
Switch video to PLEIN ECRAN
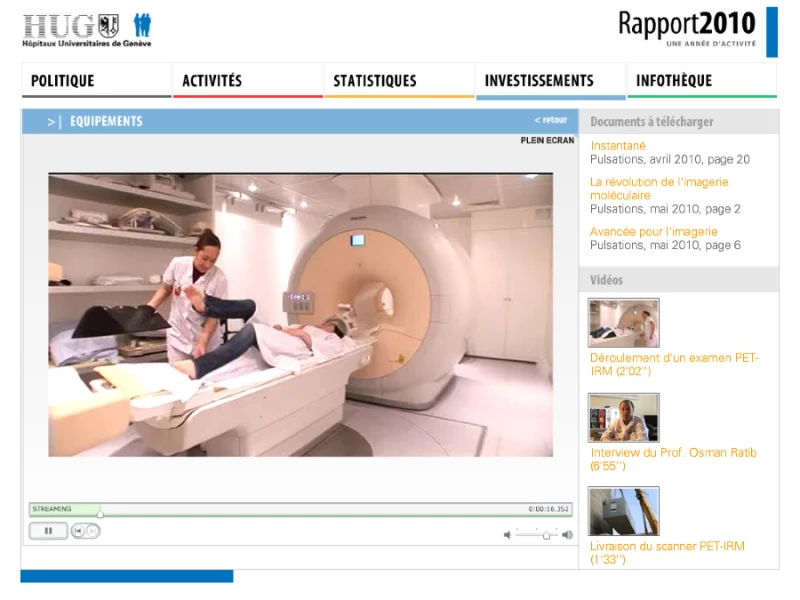(x=547, y=140)
